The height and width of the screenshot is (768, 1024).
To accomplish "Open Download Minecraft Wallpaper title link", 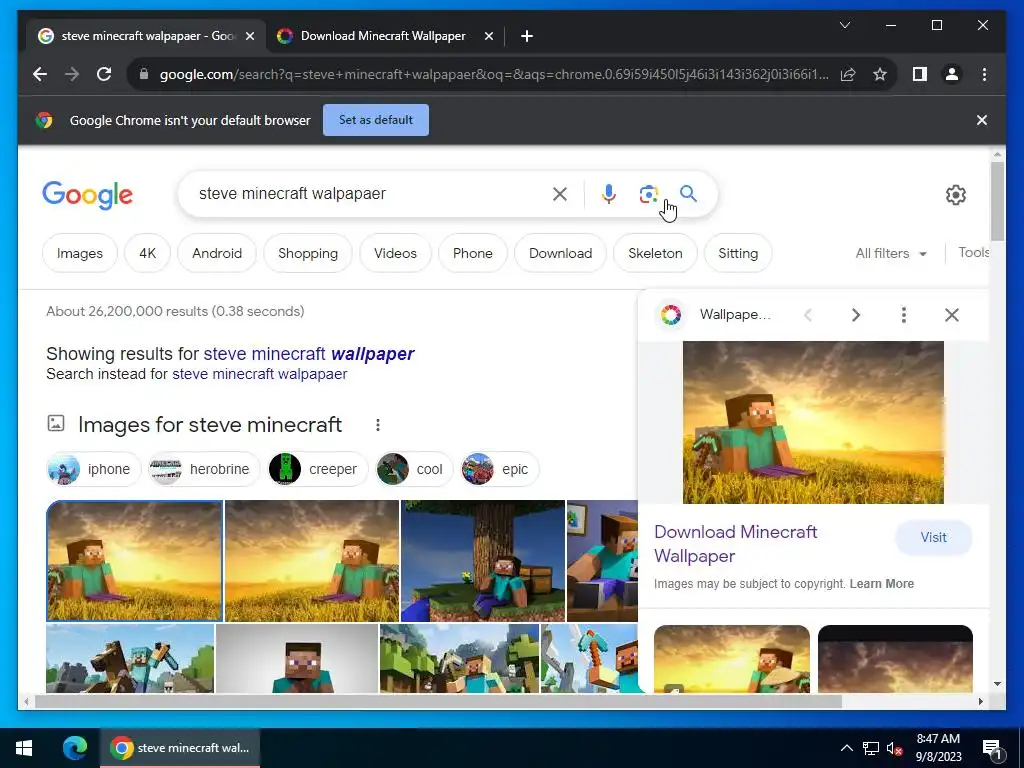I will click(735, 543).
